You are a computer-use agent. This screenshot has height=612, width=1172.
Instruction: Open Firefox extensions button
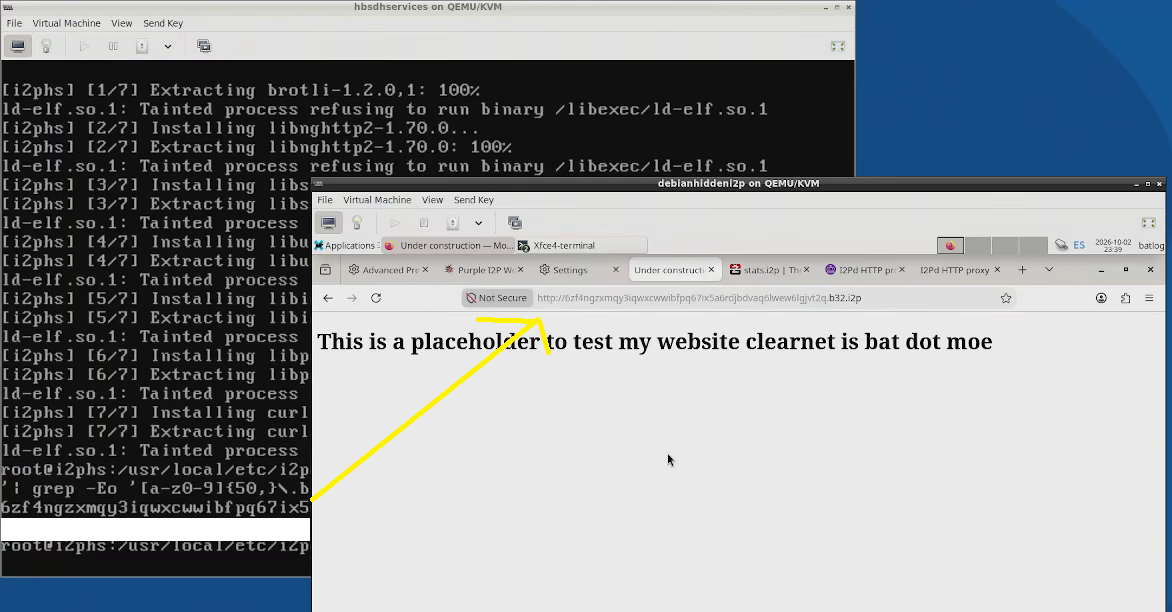click(x=1126, y=298)
